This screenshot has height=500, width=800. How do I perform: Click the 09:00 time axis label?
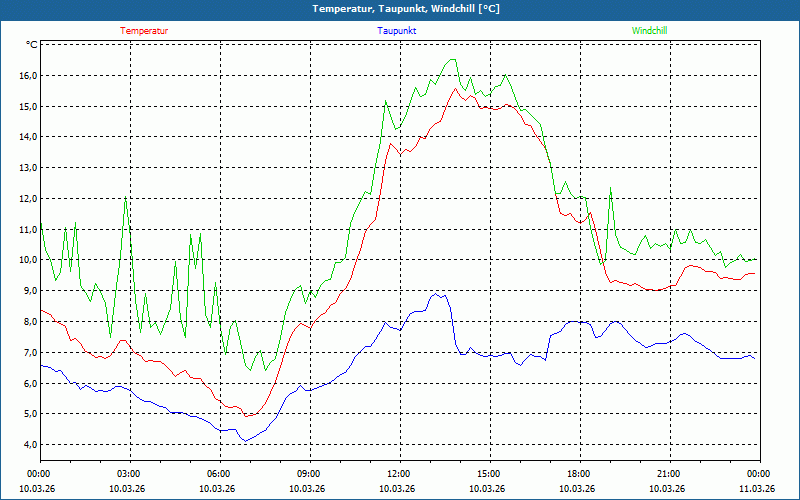[x=308, y=474]
